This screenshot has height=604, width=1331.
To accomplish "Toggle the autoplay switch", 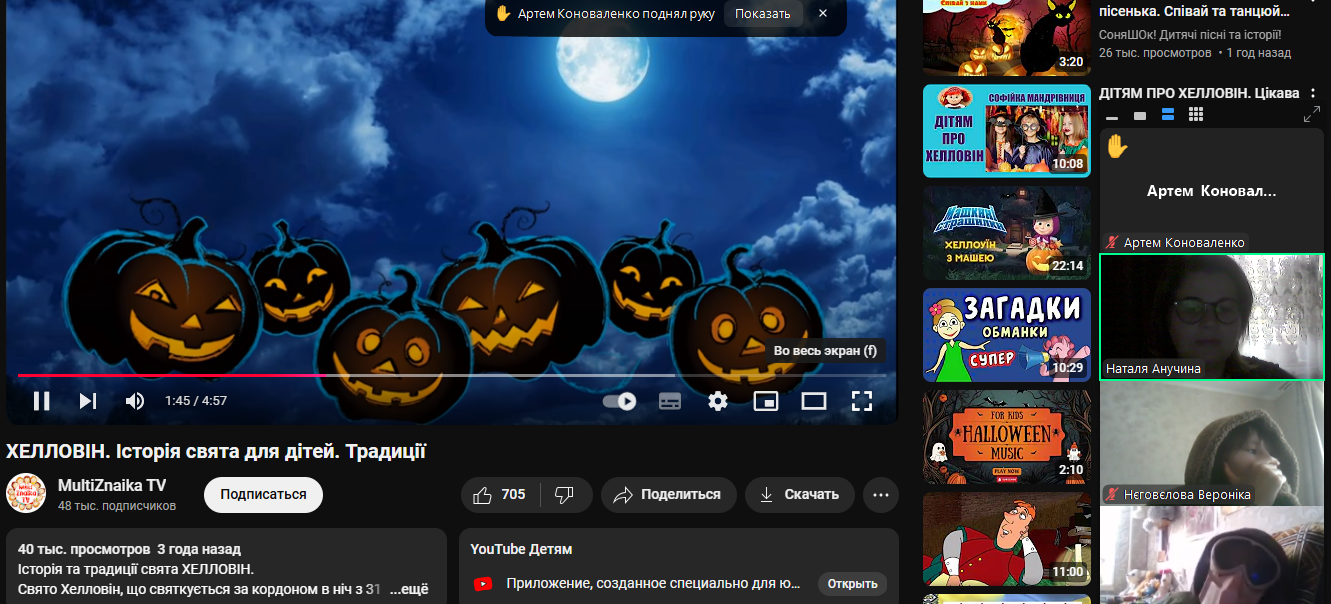I will [620, 401].
